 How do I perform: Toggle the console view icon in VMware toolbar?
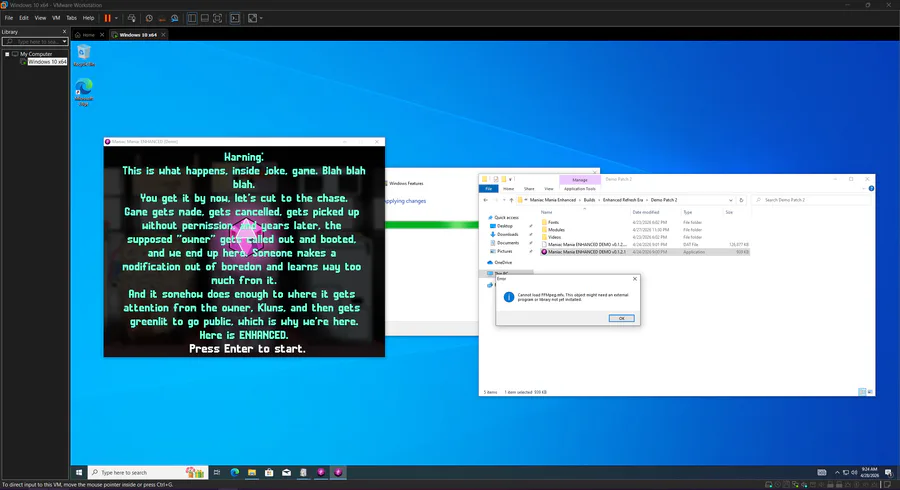click(235, 18)
